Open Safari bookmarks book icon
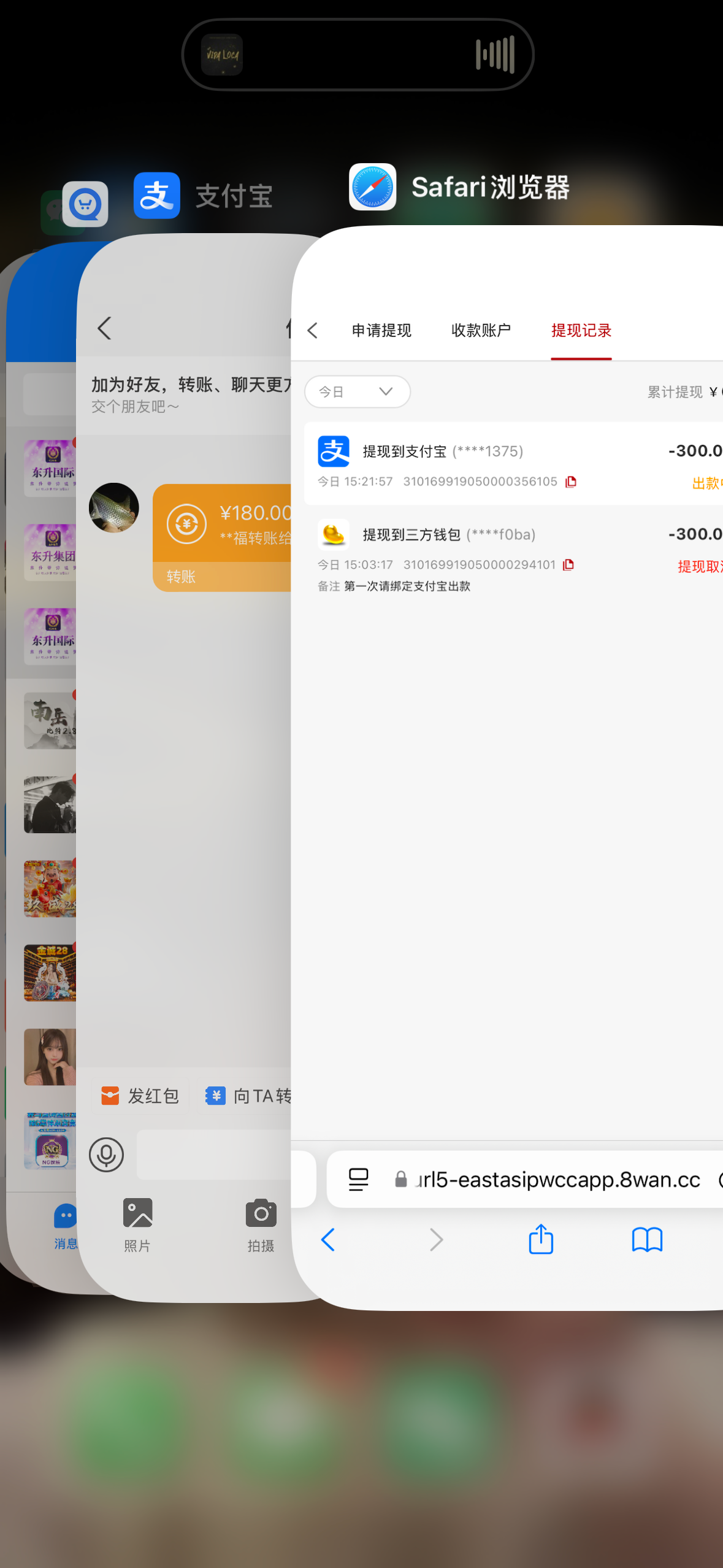Image resolution: width=723 pixels, height=1568 pixels. pyautogui.click(x=647, y=1240)
